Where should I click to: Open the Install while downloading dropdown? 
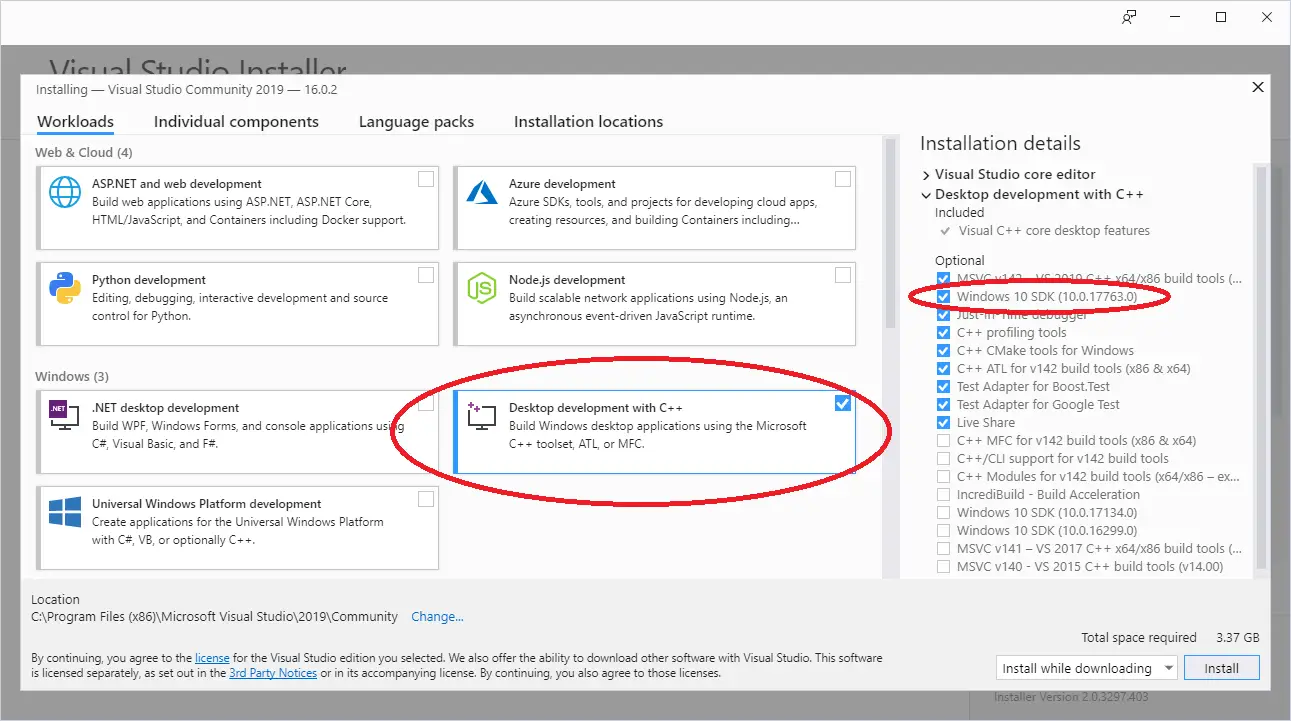[1170, 667]
